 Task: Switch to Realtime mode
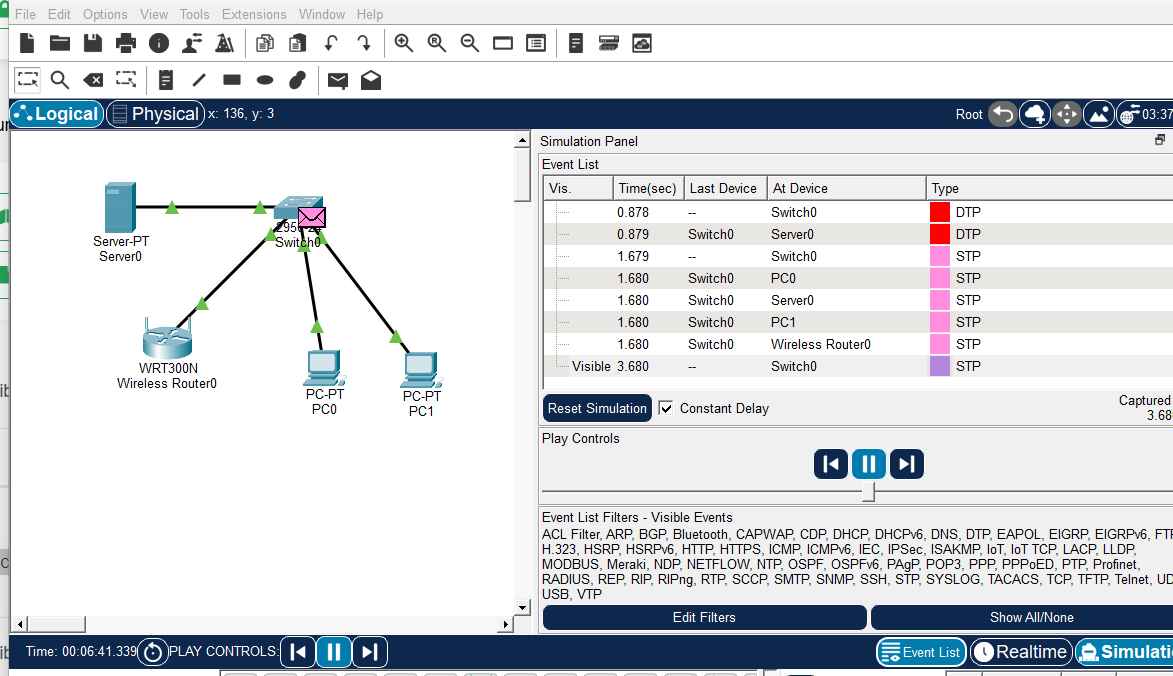(x=1021, y=652)
